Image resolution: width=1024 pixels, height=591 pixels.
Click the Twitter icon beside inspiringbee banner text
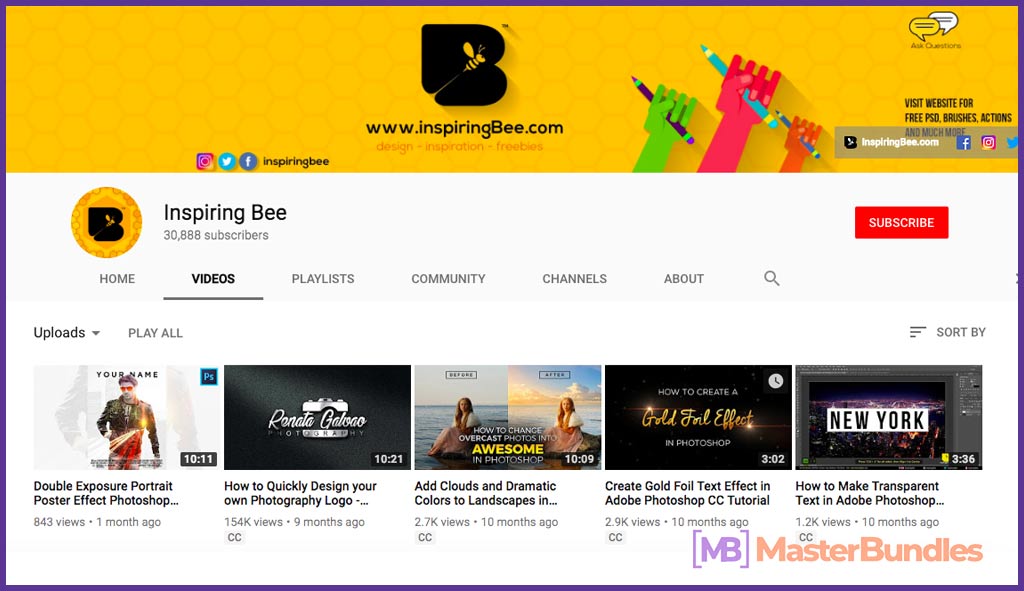point(227,161)
